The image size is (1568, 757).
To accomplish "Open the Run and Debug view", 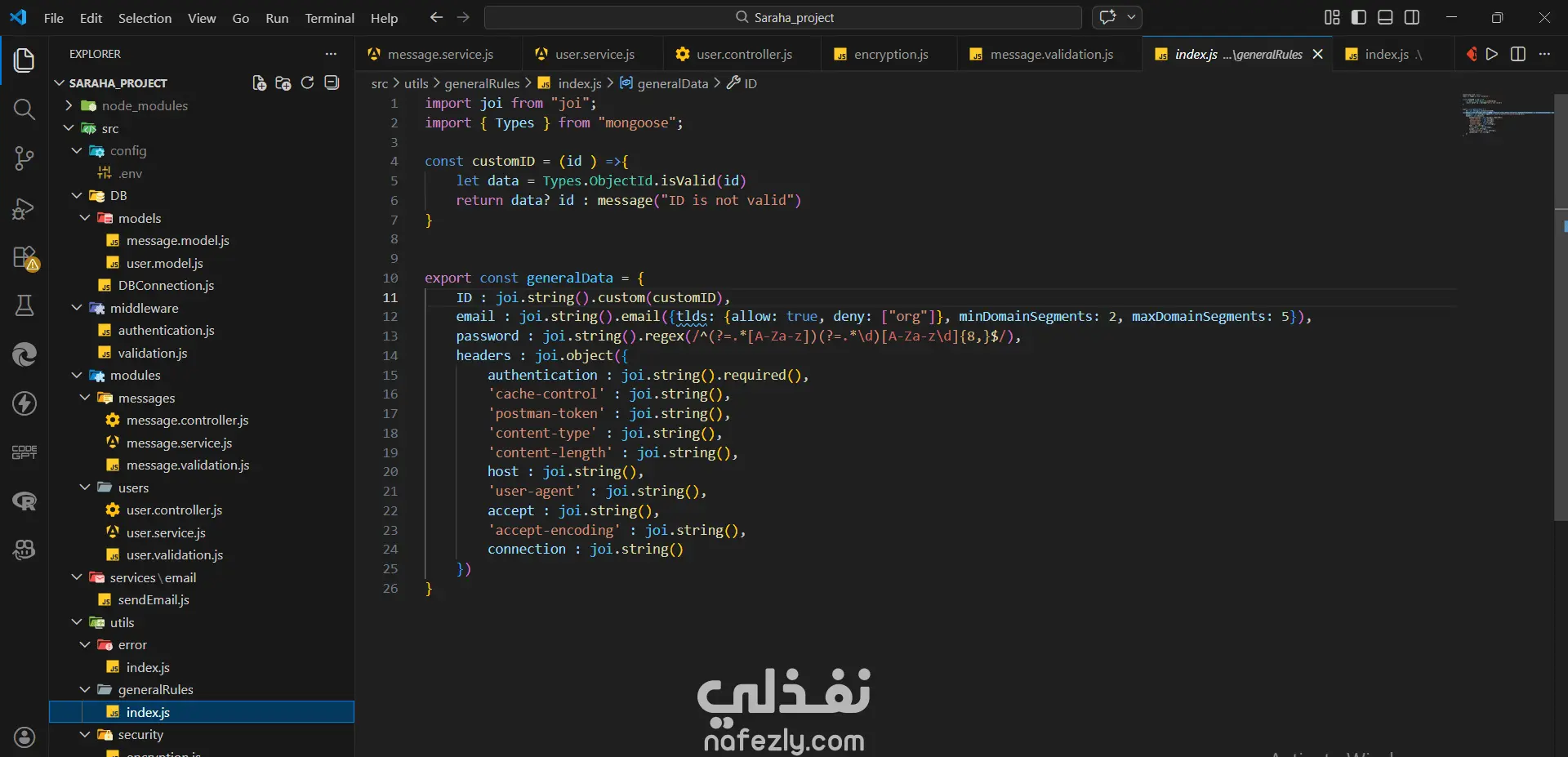I will (24, 208).
